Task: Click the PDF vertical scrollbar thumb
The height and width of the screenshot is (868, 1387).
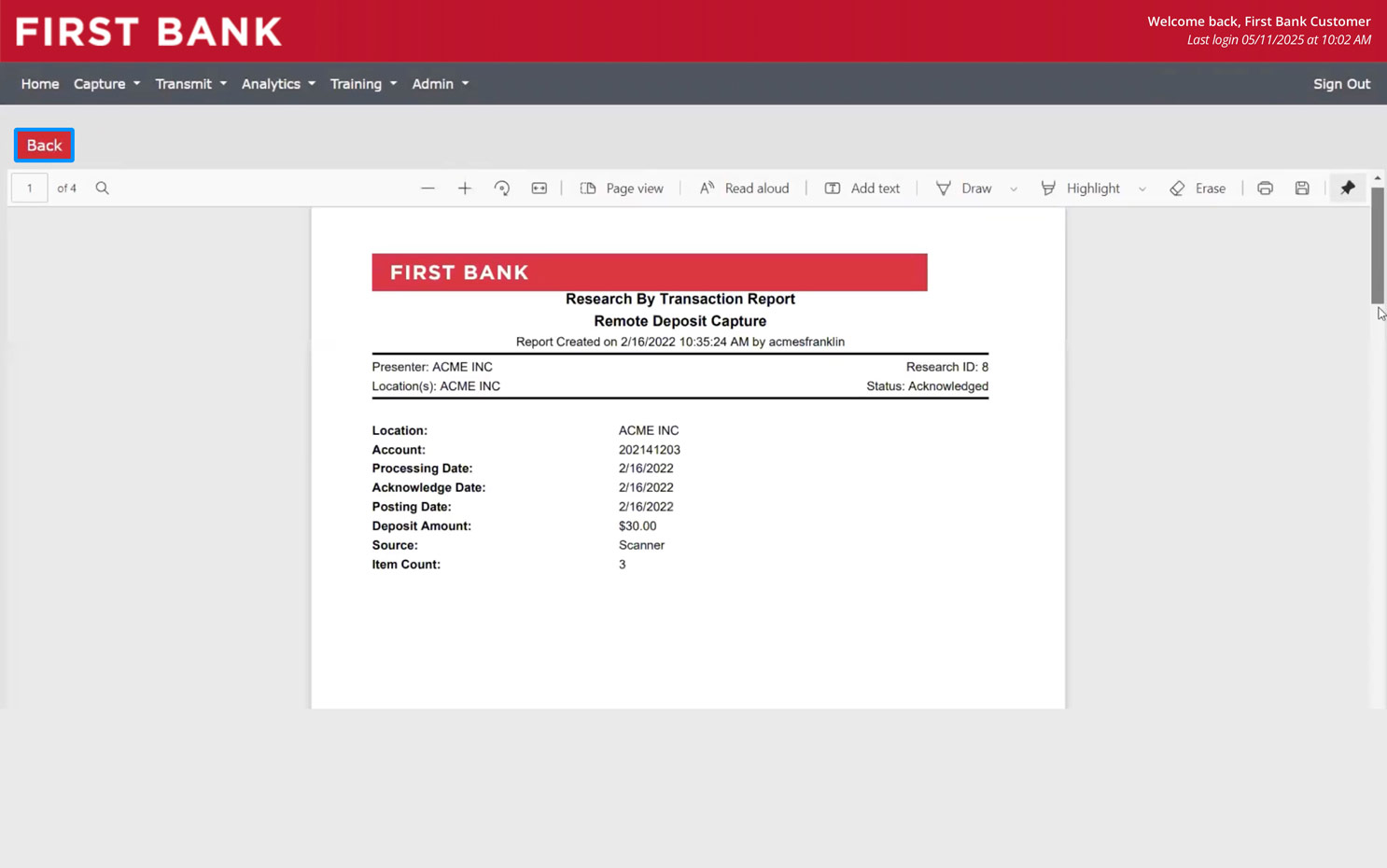Action: click(x=1378, y=245)
